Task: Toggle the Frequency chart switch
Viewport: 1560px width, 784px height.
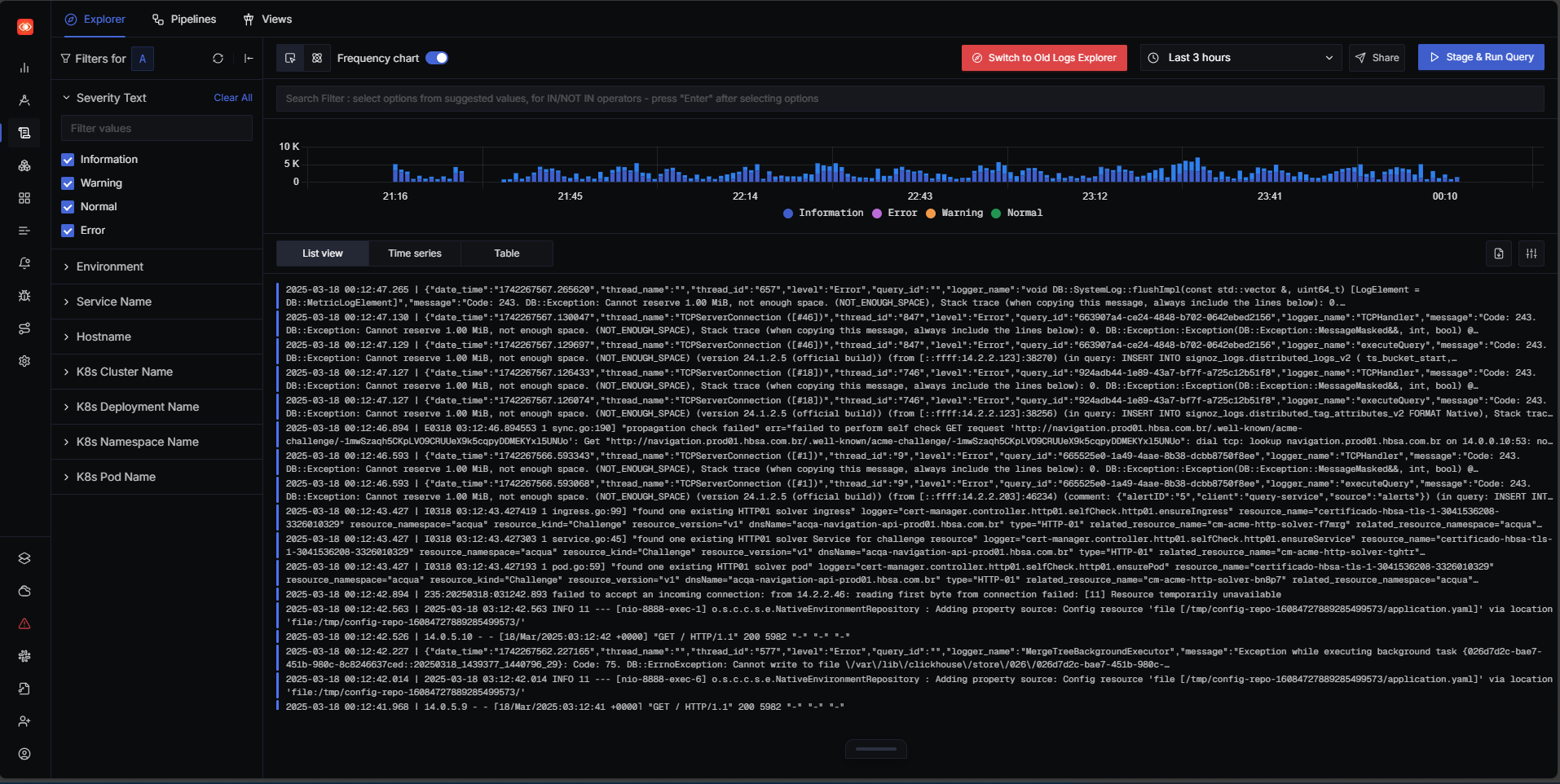Action: click(437, 58)
